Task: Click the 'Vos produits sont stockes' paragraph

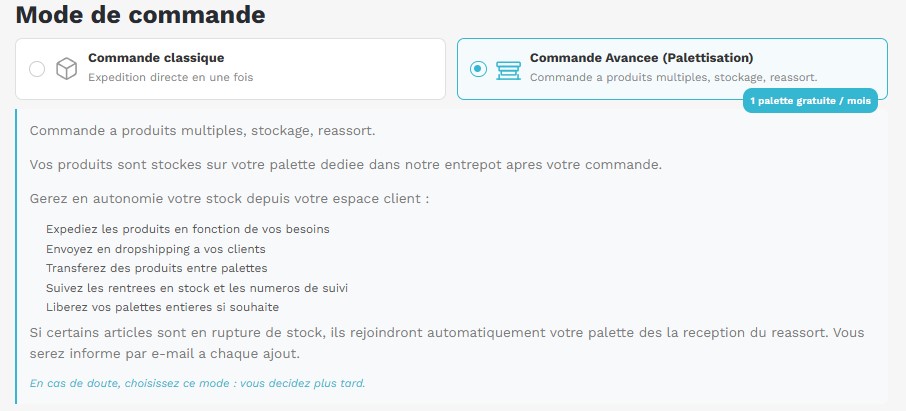Action: pos(346,164)
